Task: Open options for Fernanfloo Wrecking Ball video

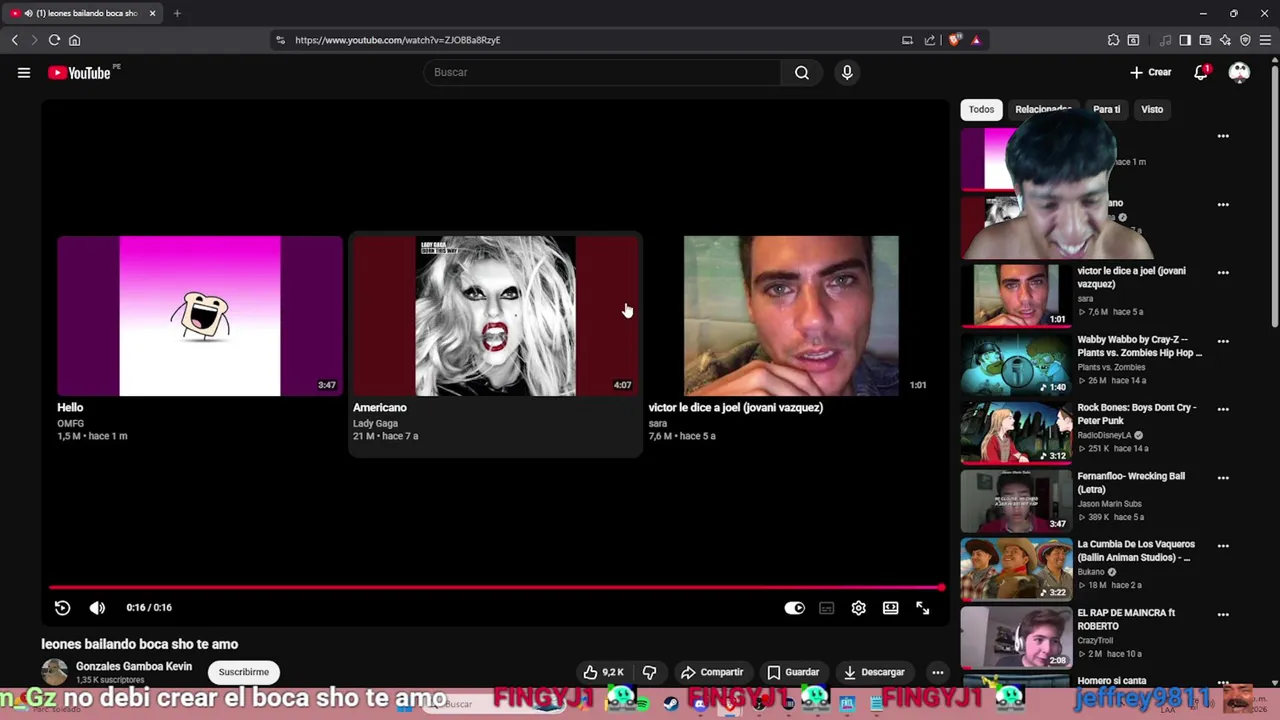Action: 1222,478
